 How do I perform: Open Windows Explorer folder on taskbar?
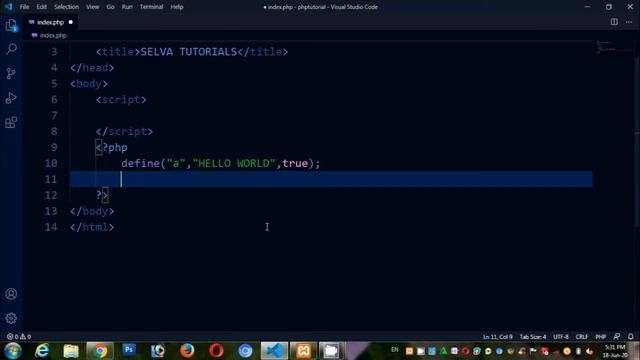(71, 351)
